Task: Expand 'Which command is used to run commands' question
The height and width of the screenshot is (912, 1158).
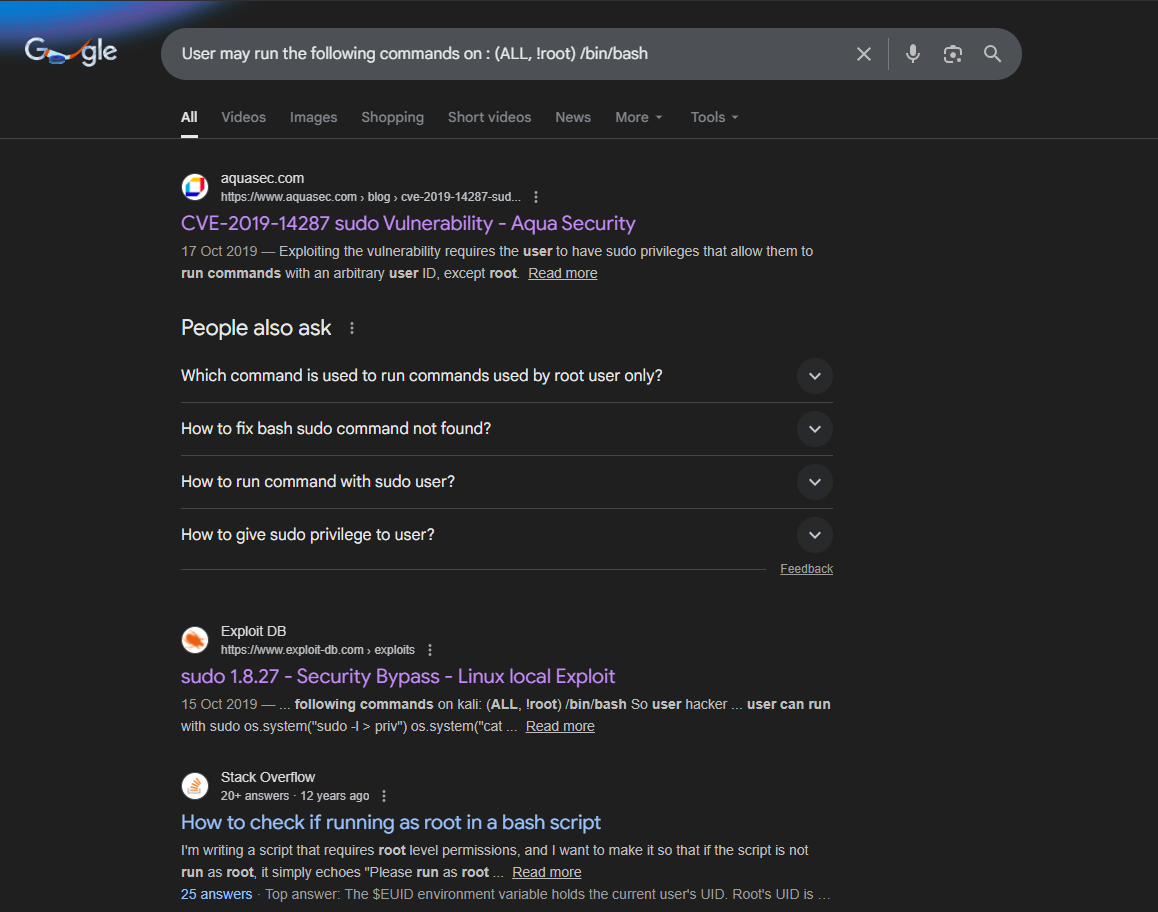Action: pyautogui.click(x=814, y=376)
